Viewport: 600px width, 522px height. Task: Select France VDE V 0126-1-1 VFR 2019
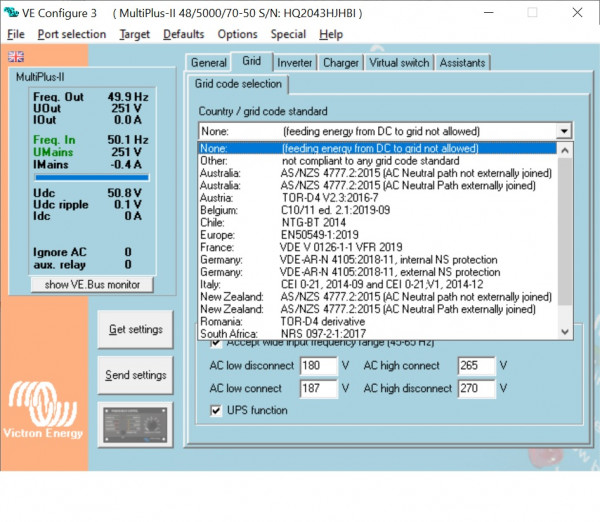click(378, 247)
